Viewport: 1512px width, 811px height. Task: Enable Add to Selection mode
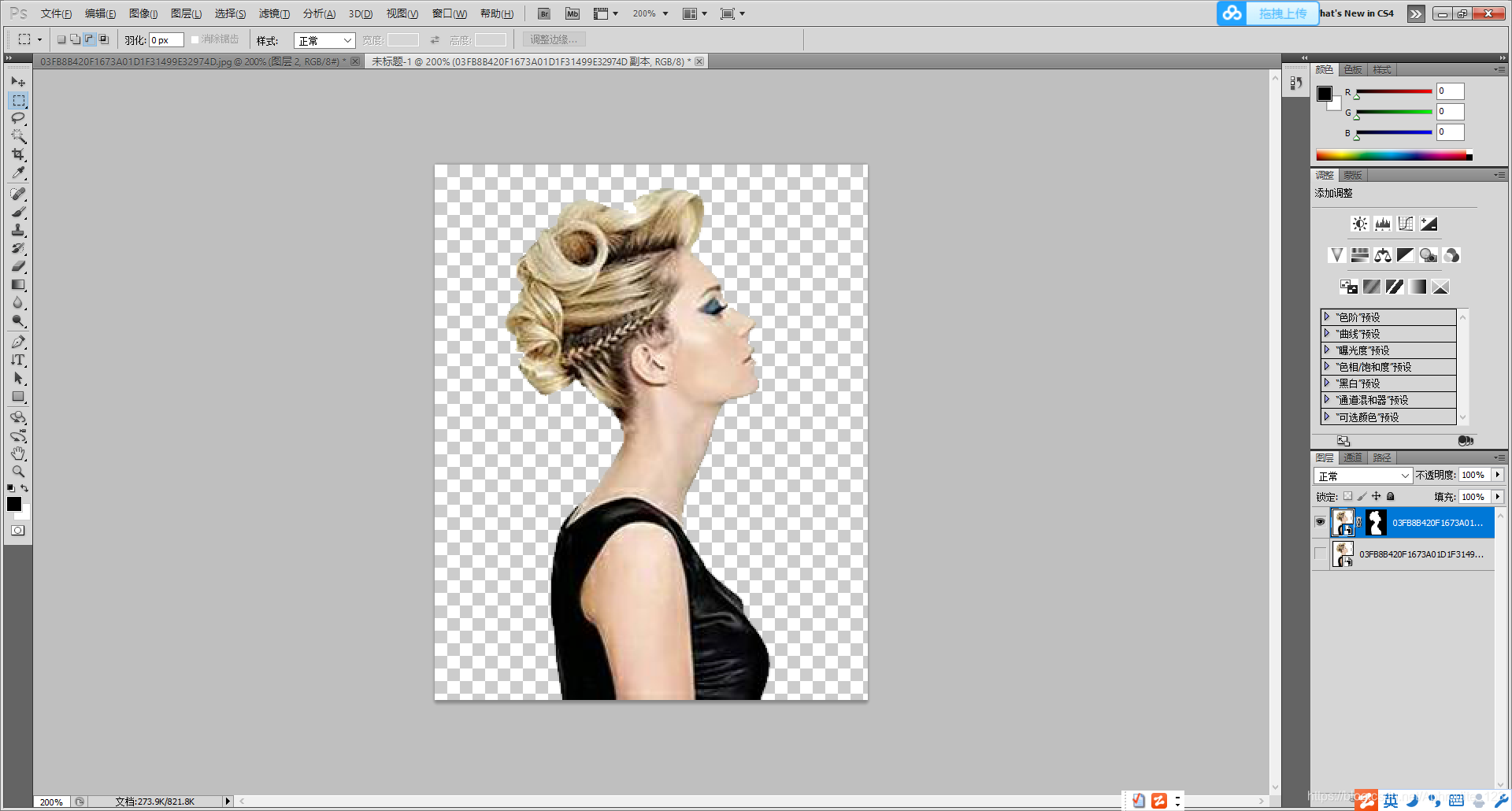76,39
